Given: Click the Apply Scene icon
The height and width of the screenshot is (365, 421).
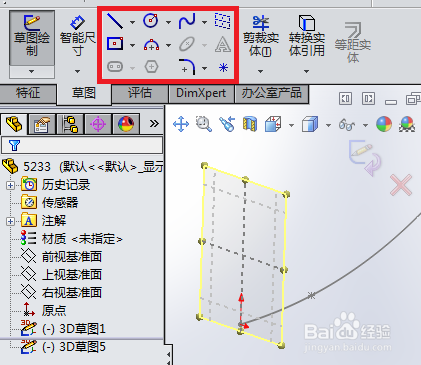Looking at the screenshot, I should click(x=407, y=124).
